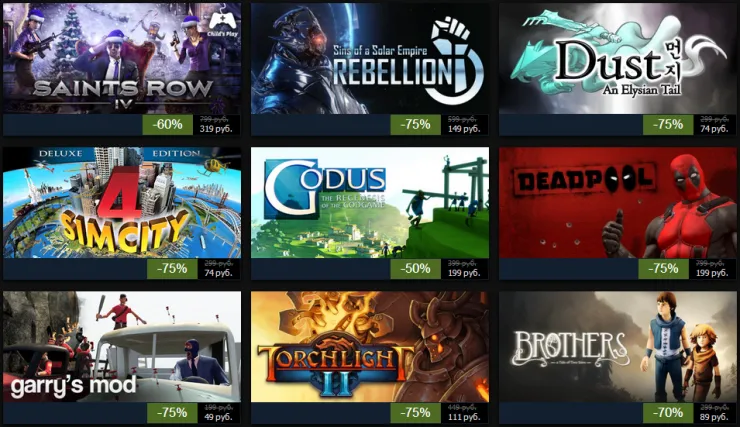Click the 74 руб. price under SimCity 4
The height and width of the screenshot is (427, 740).
[x=218, y=273]
